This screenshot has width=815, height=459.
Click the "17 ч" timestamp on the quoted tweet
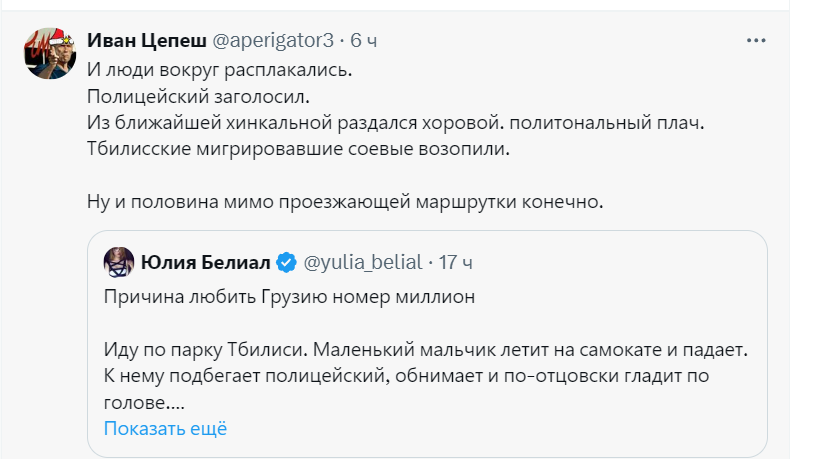[455, 263]
